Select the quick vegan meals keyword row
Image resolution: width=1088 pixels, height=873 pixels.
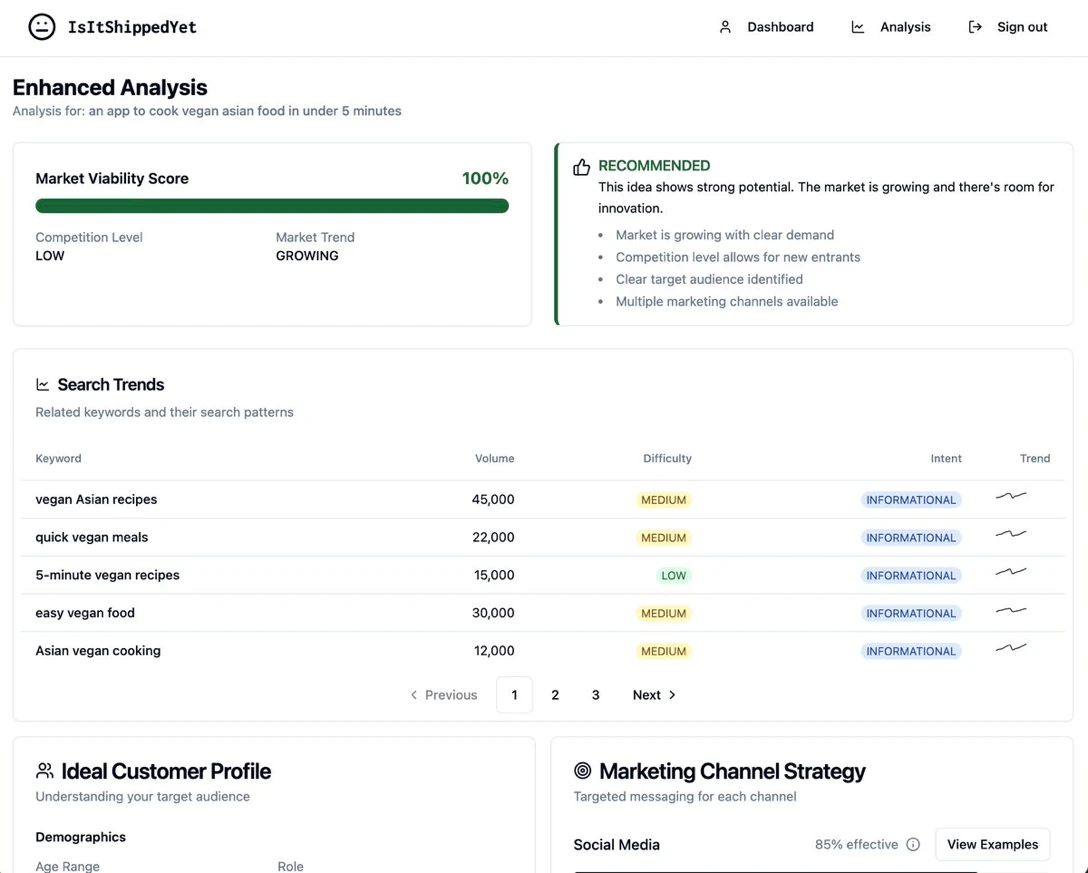point(92,537)
